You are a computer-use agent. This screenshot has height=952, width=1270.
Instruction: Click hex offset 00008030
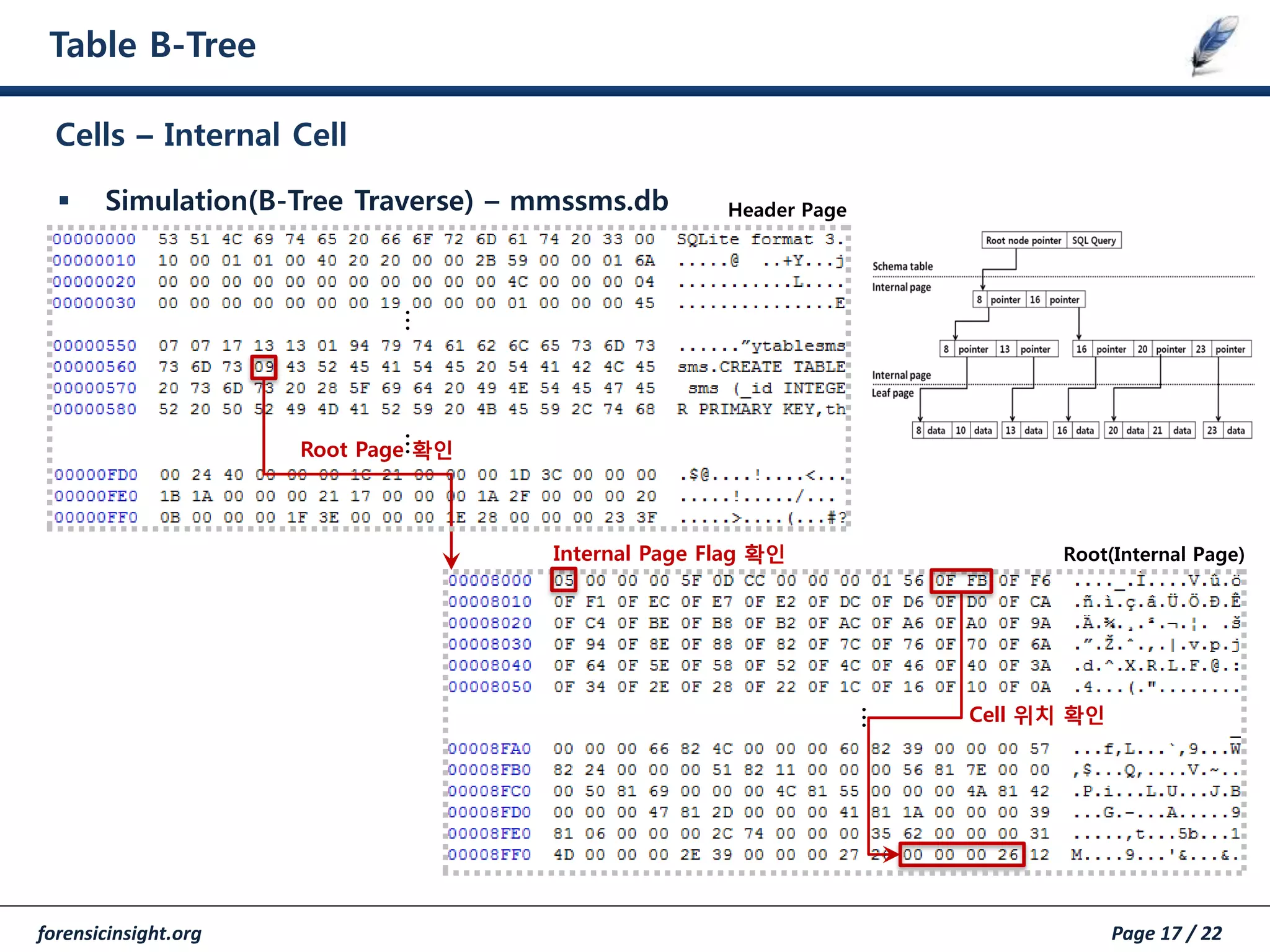pyautogui.click(x=490, y=645)
